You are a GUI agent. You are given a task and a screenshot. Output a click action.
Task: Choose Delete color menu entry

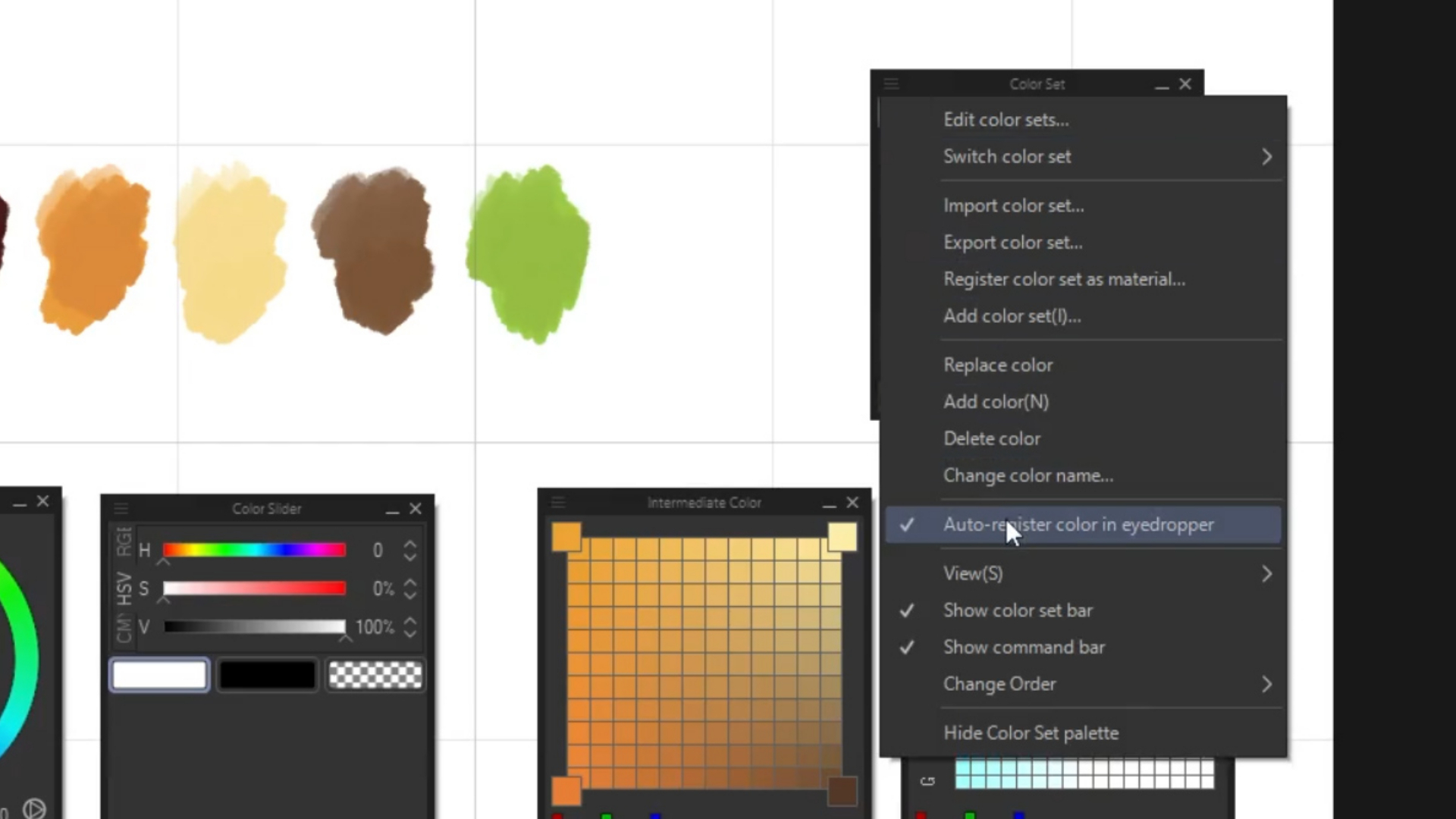(x=1083, y=438)
